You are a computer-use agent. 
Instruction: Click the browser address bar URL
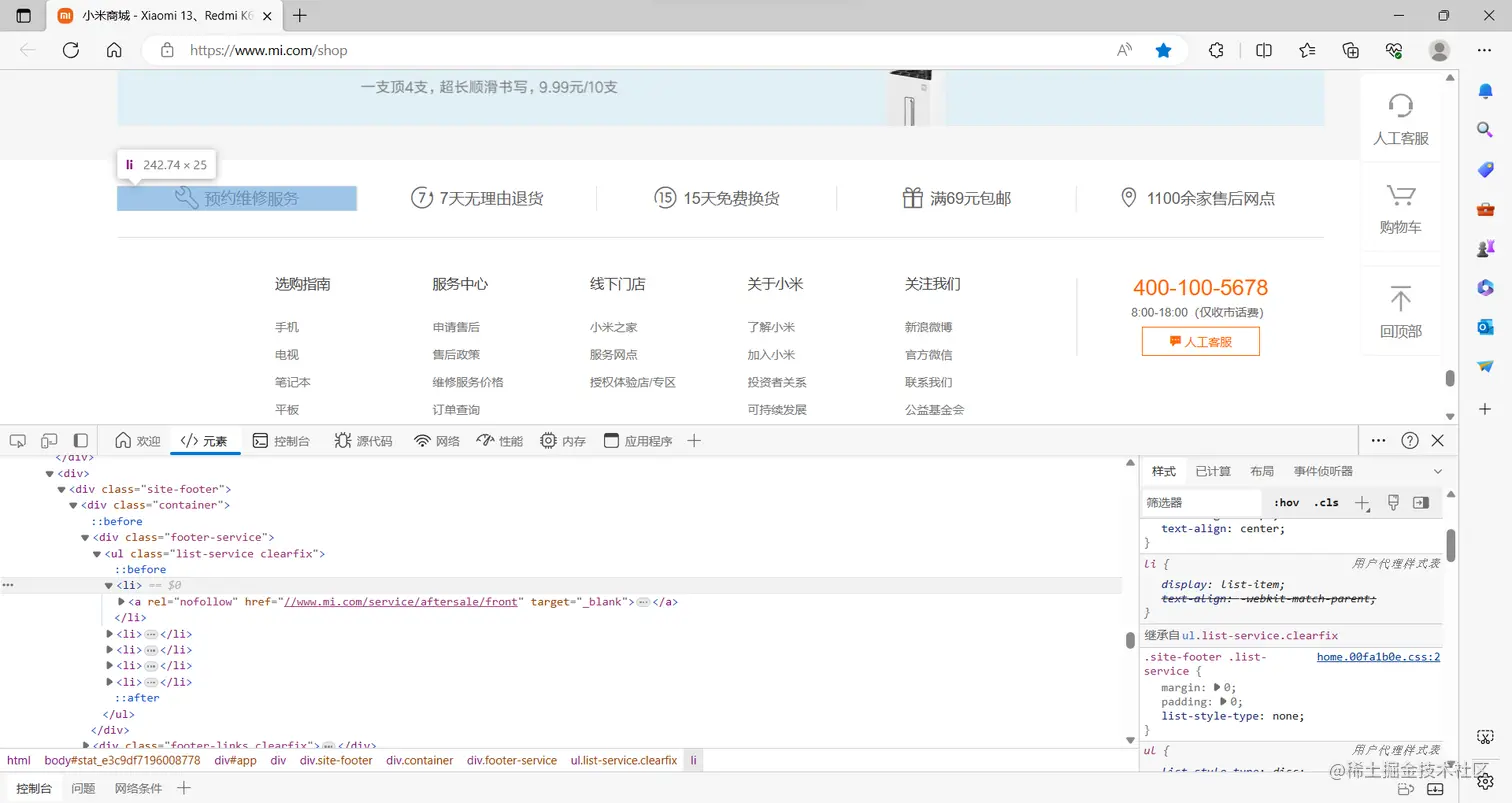click(268, 50)
